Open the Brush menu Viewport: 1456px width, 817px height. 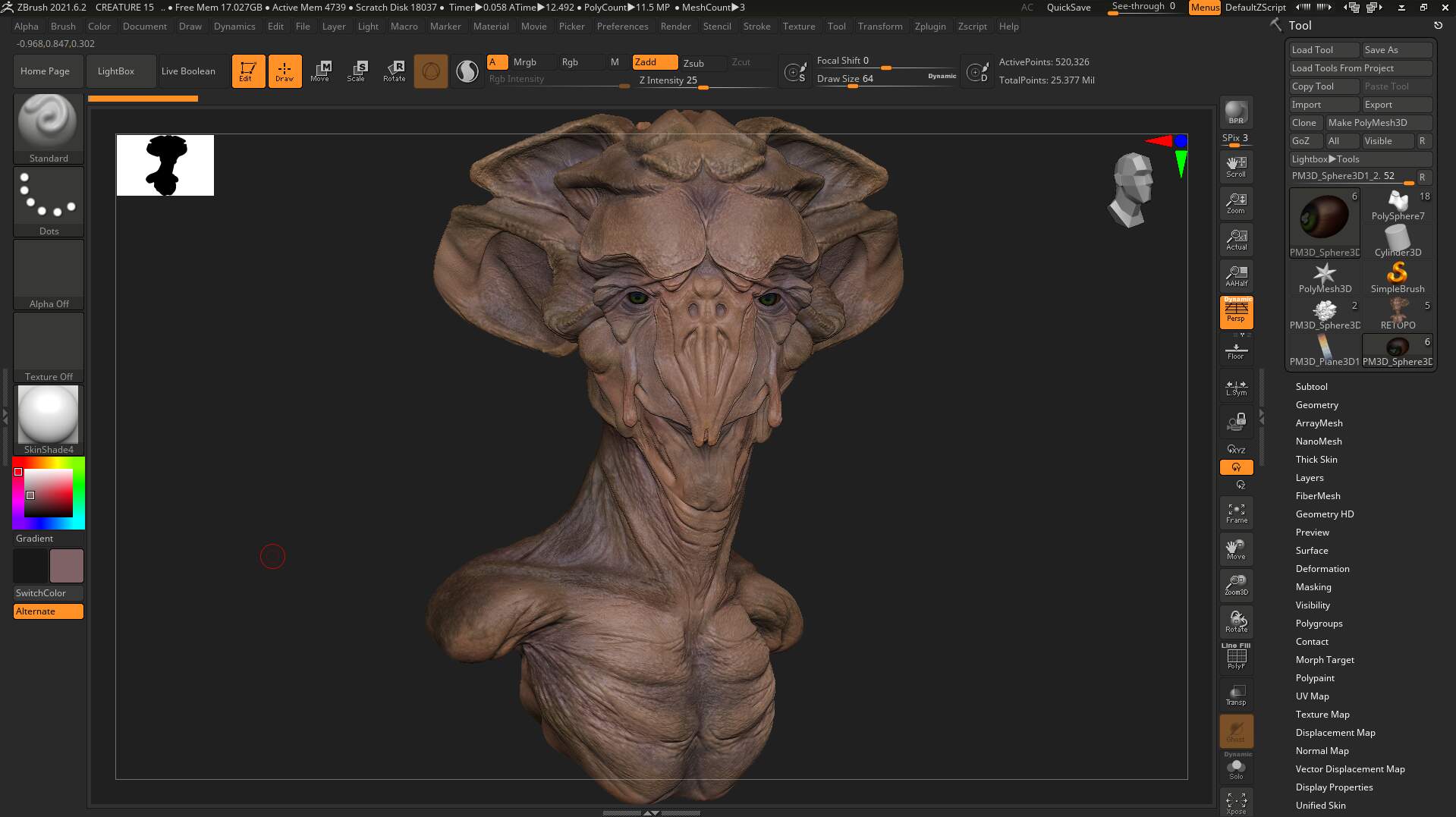[x=63, y=26]
